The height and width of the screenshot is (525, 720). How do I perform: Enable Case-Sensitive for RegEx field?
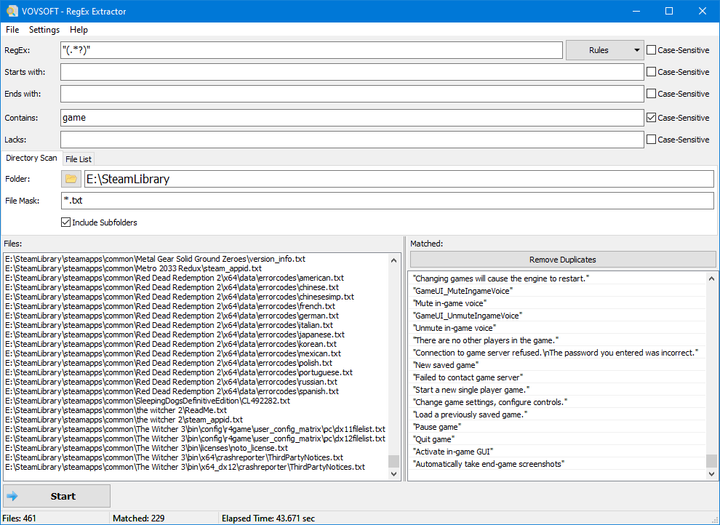[x=651, y=50]
